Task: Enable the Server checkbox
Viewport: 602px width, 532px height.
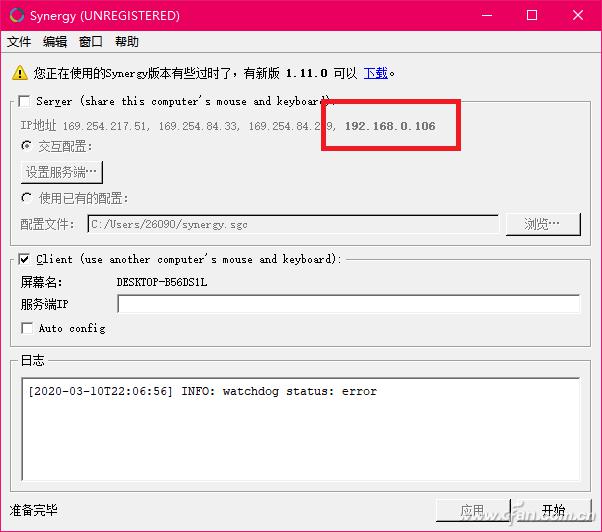Action: 24,101
